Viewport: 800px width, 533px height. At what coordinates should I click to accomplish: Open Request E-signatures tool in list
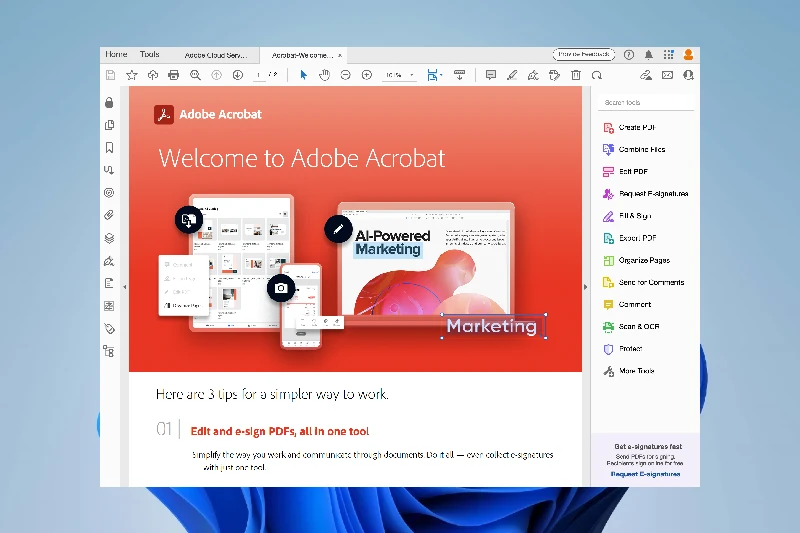click(x=645, y=194)
